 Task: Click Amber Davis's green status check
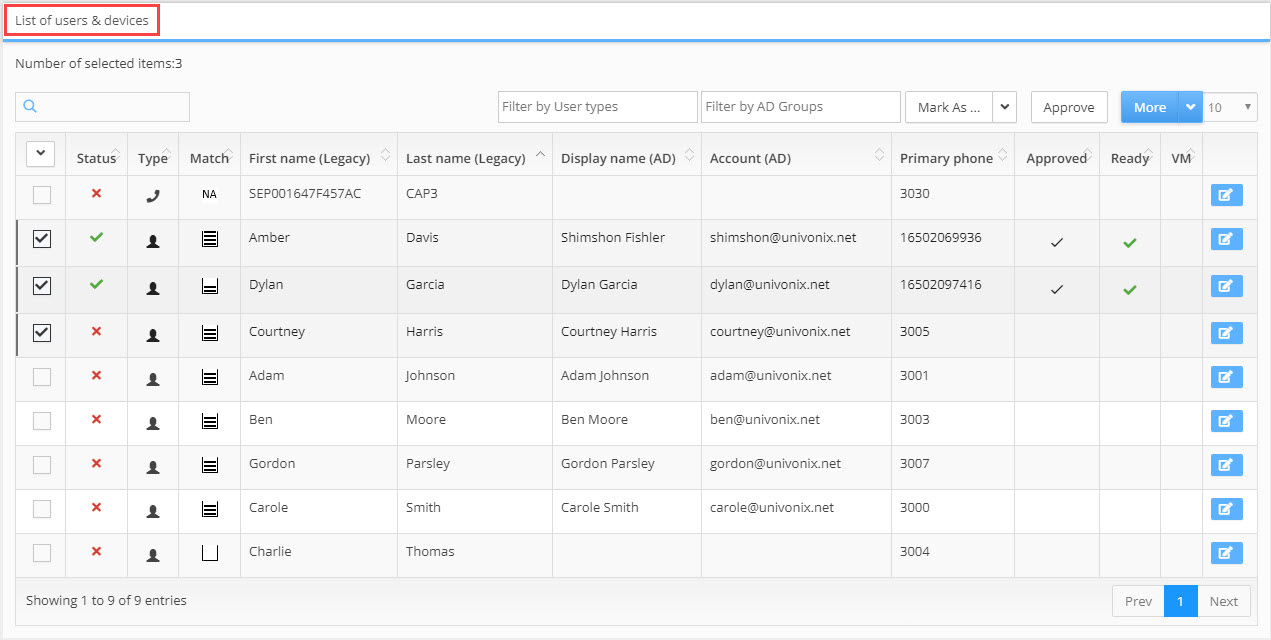[x=96, y=239]
